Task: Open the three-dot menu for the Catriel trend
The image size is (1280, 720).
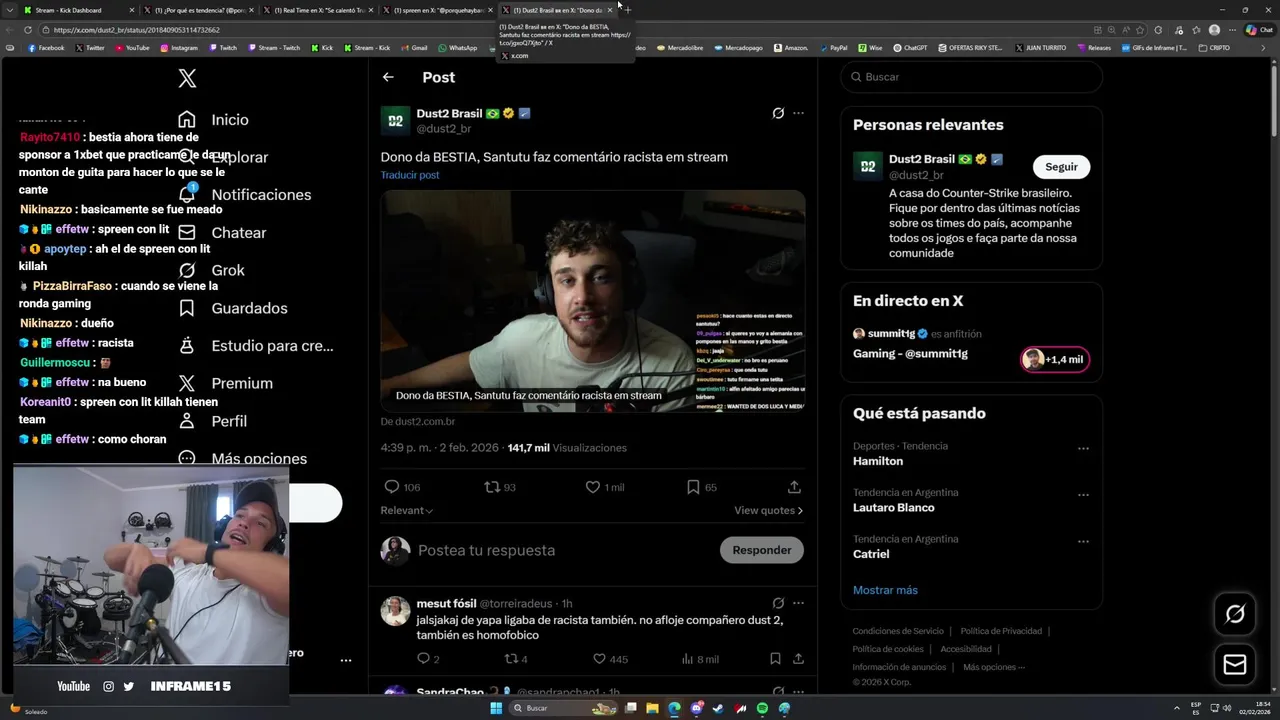Action: pos(1083,541)
